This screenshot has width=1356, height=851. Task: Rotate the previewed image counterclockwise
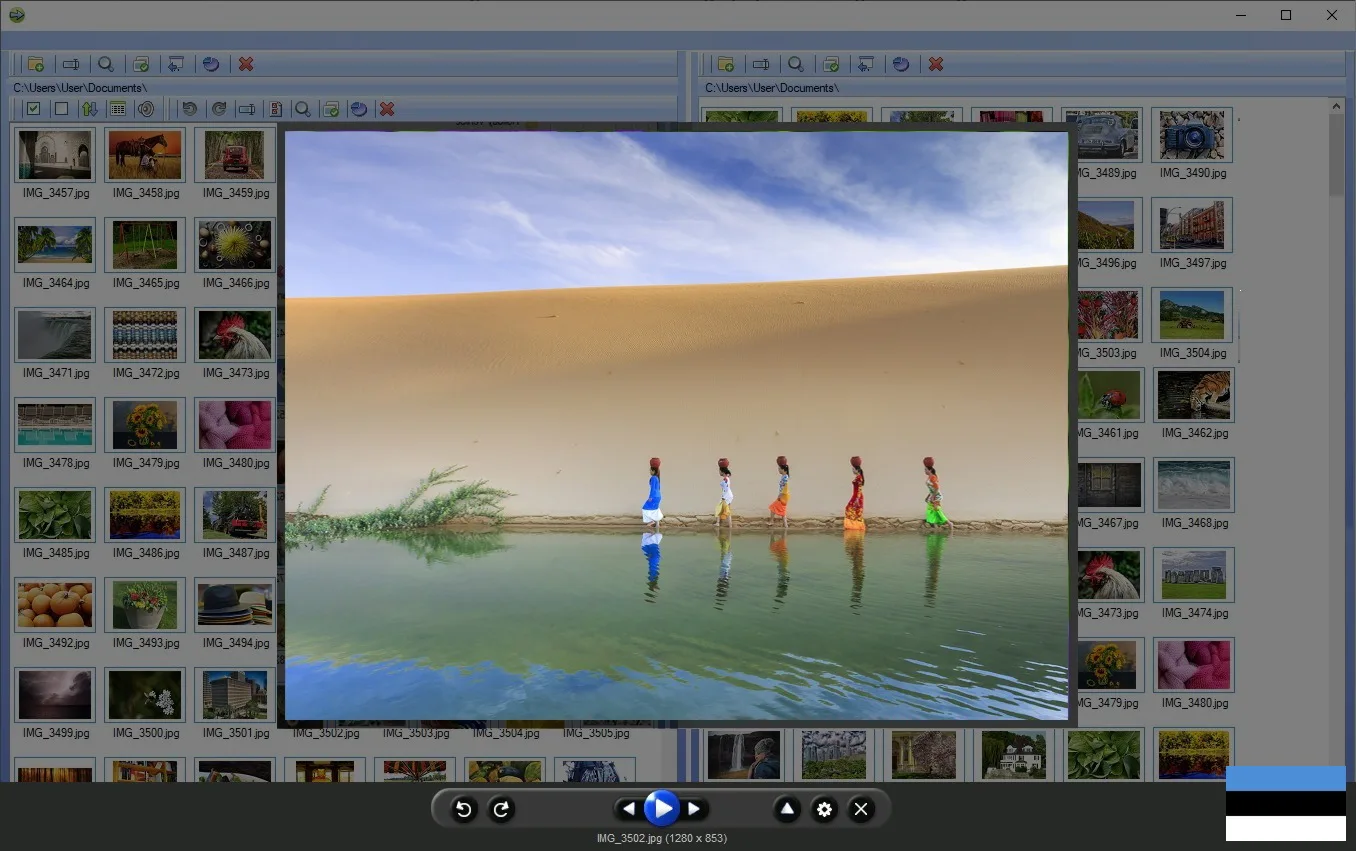pyautogui.click(x=464, y=809)
